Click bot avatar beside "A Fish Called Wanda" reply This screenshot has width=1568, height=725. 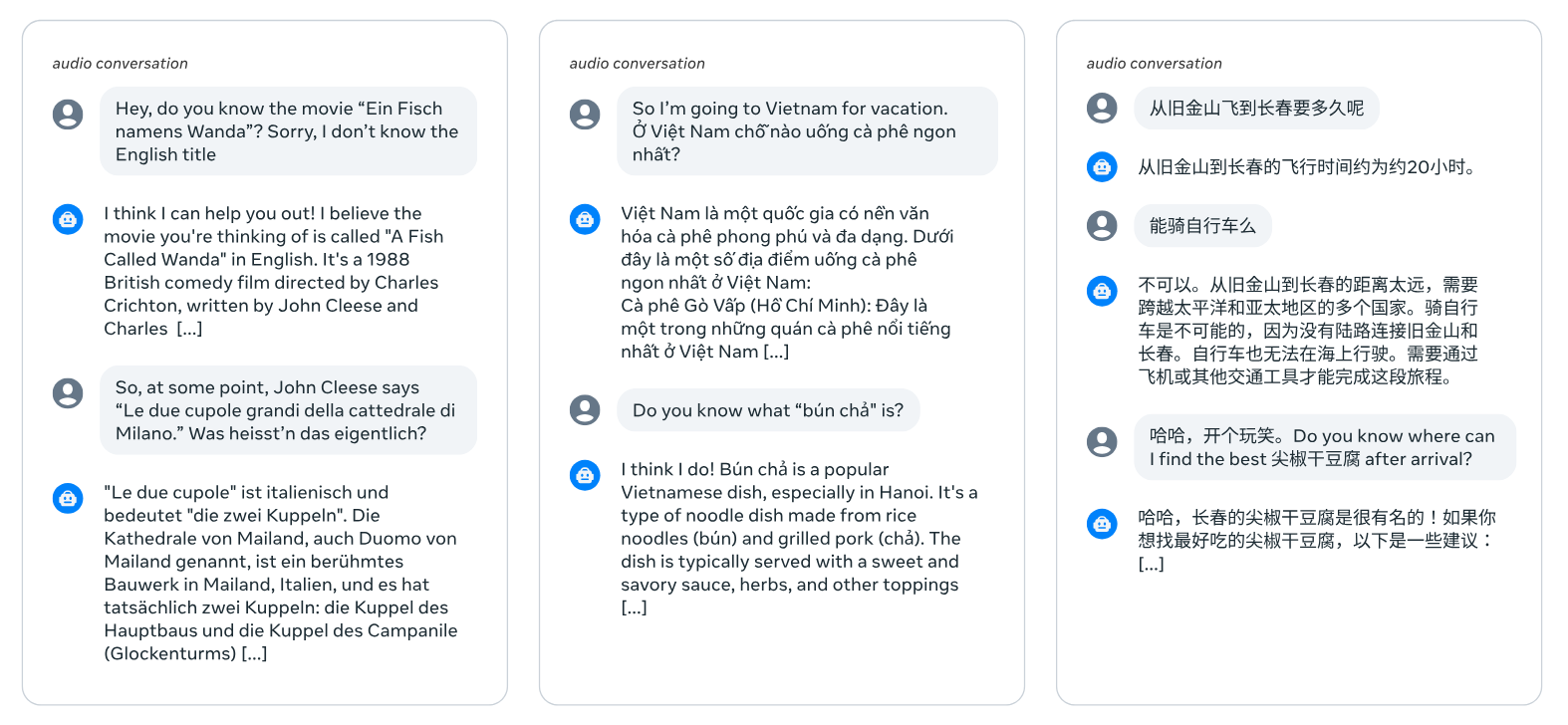point(68,218)
